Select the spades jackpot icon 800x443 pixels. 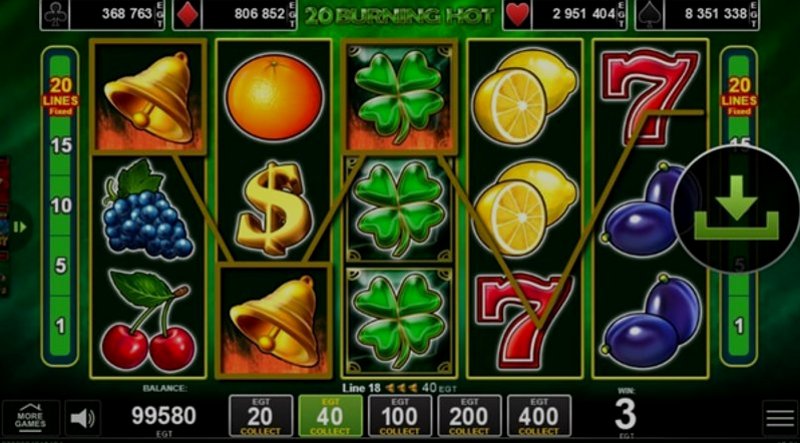click(649, 15)
